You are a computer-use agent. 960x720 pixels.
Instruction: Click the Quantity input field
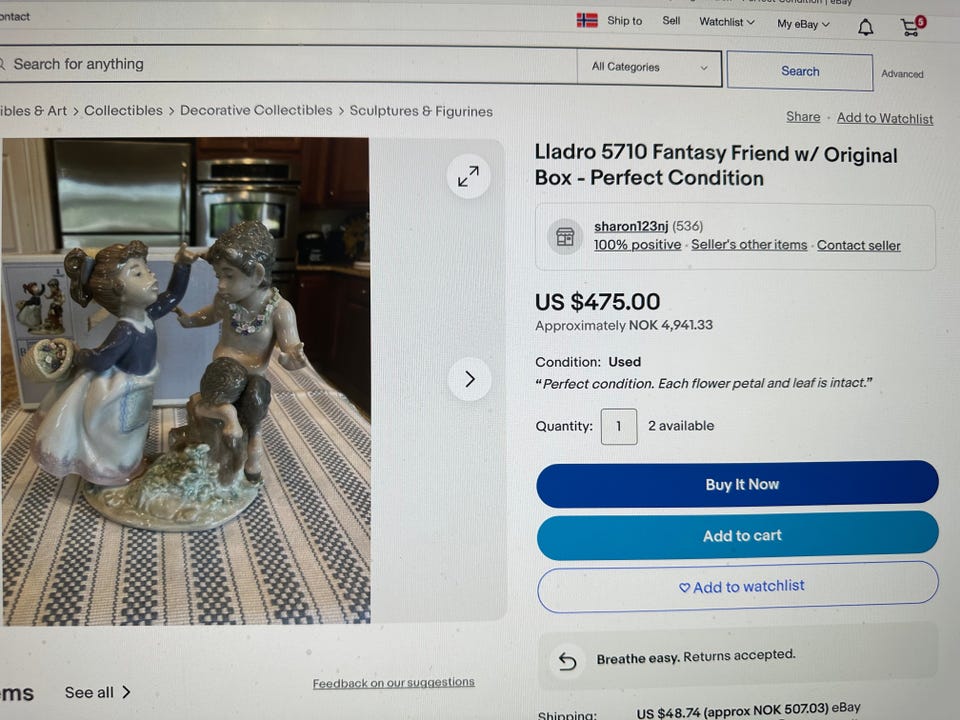(619, 426)
